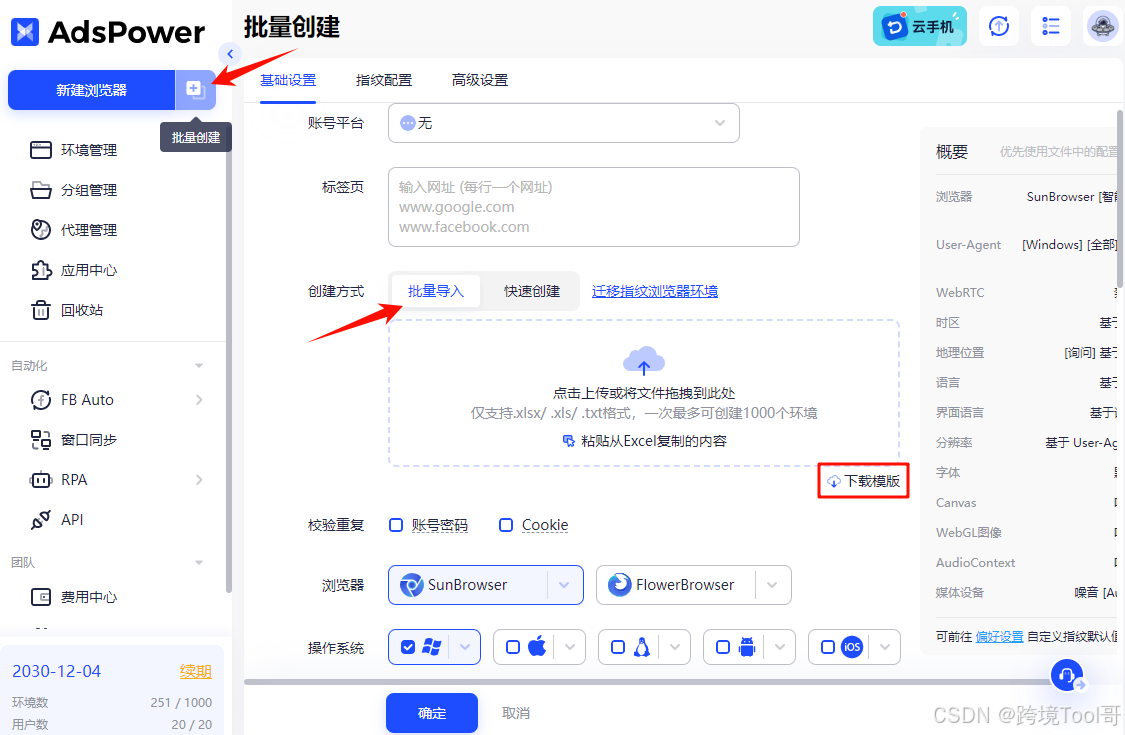Image resolution: width=1125 pixels, height=735 pixels.
Task: Expand FlowerBrowser version dropdown arrow
Action: click(773, 585)
